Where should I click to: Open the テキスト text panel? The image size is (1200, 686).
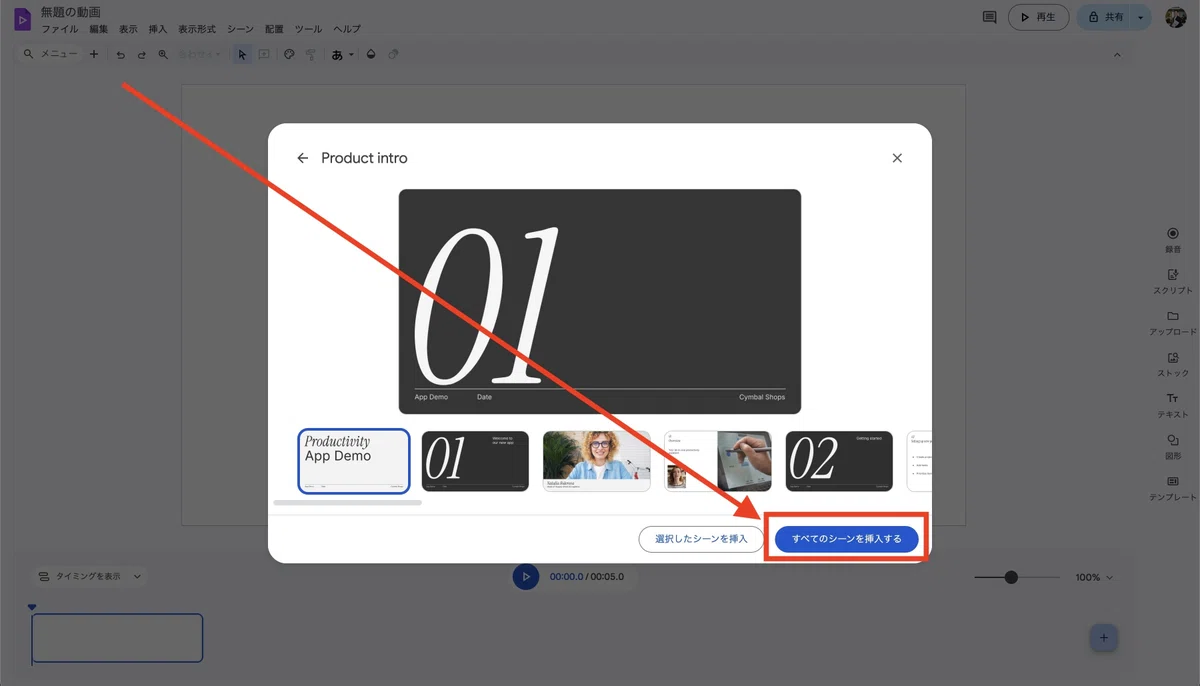[x=1173, y=405]
